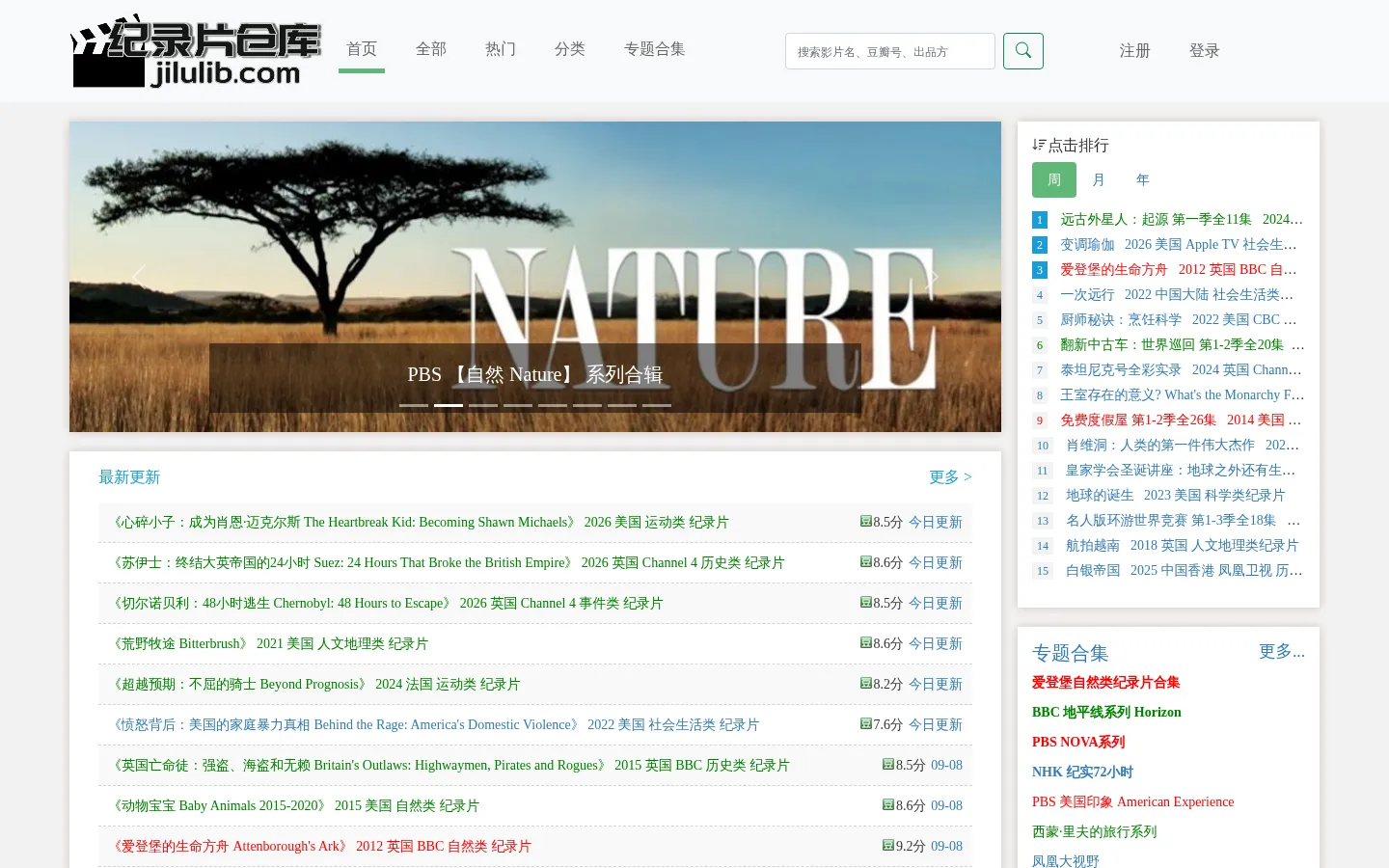Open 爱登堡自然类纪录片合集 collection
Viewport: 1389px width, 868px height.
click(1106, 683)
